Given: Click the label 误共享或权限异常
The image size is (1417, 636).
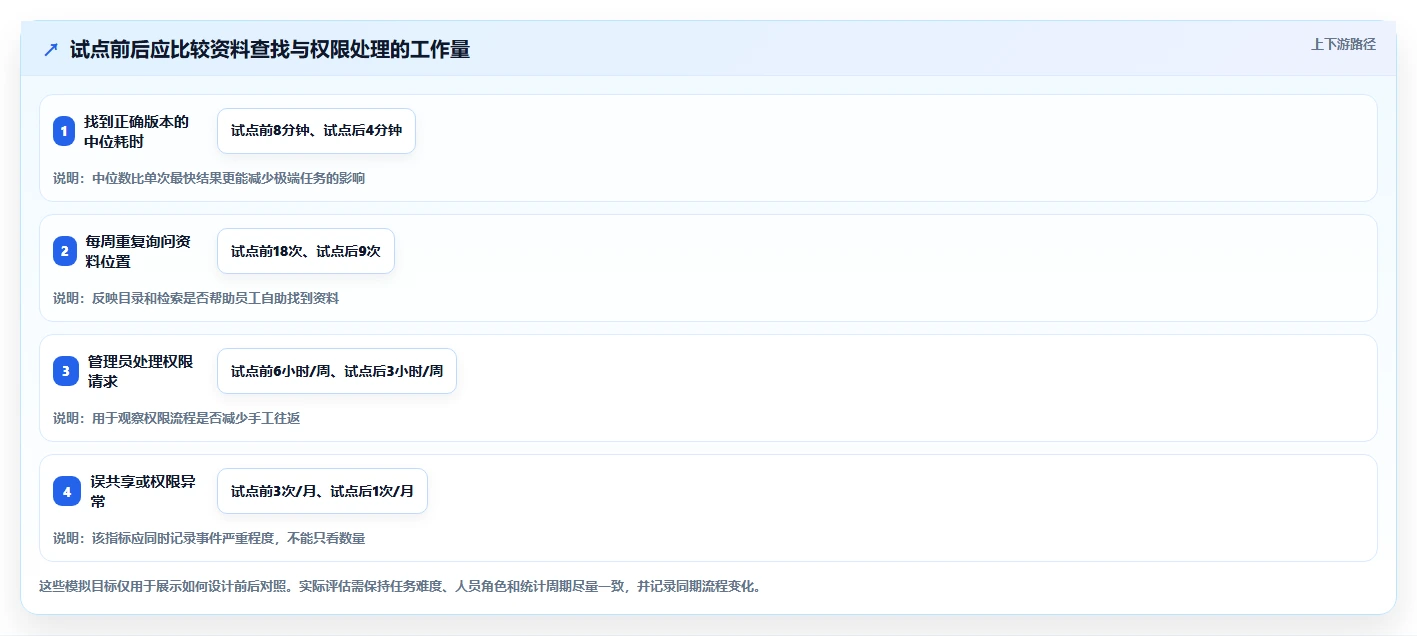Looking at the screenshot, I should (142, 491).
